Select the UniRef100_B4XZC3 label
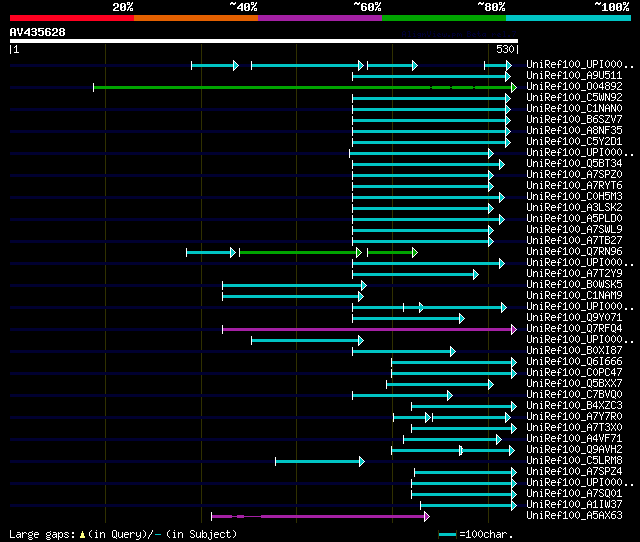640x542 pixels. pos(574,406)
